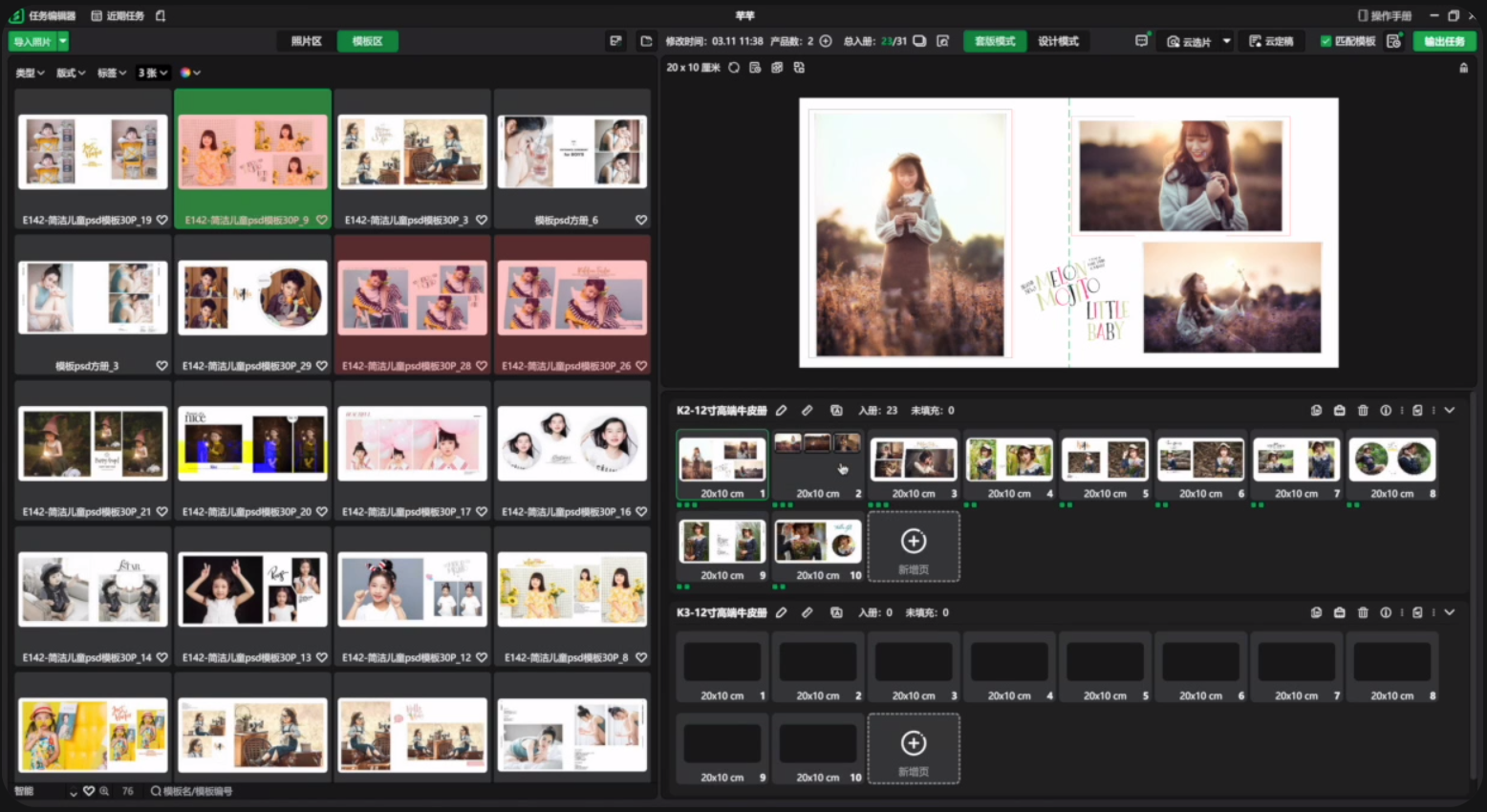Click the 新增页 add page tile in the K2 album
Viewport: 1487px width, 812px height.
914,546
